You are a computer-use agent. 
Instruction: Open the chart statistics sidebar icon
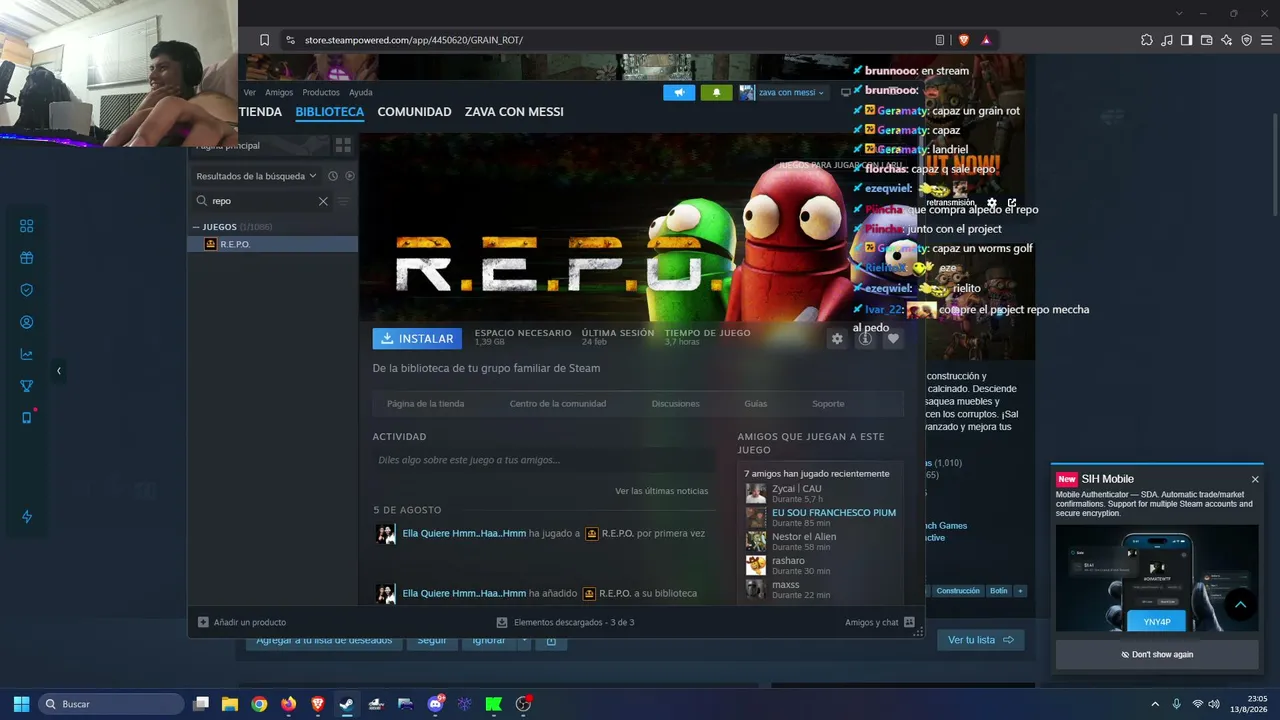[x=27, y=354]
